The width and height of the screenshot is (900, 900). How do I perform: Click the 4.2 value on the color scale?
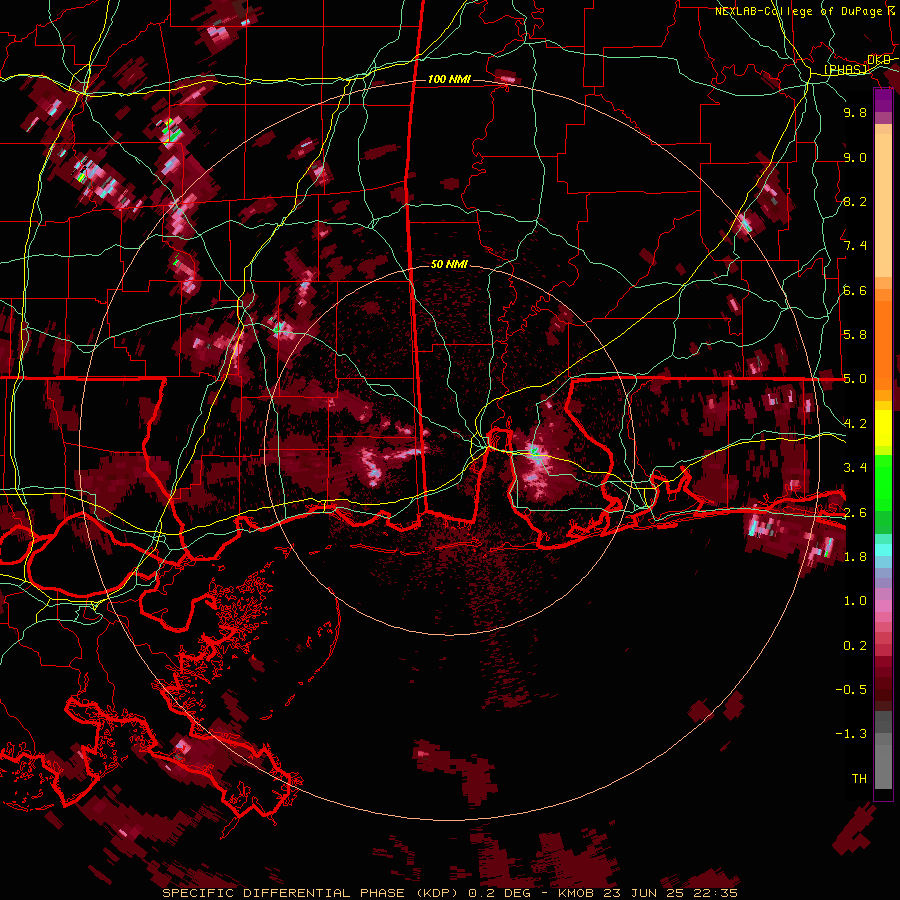point(855,424)
